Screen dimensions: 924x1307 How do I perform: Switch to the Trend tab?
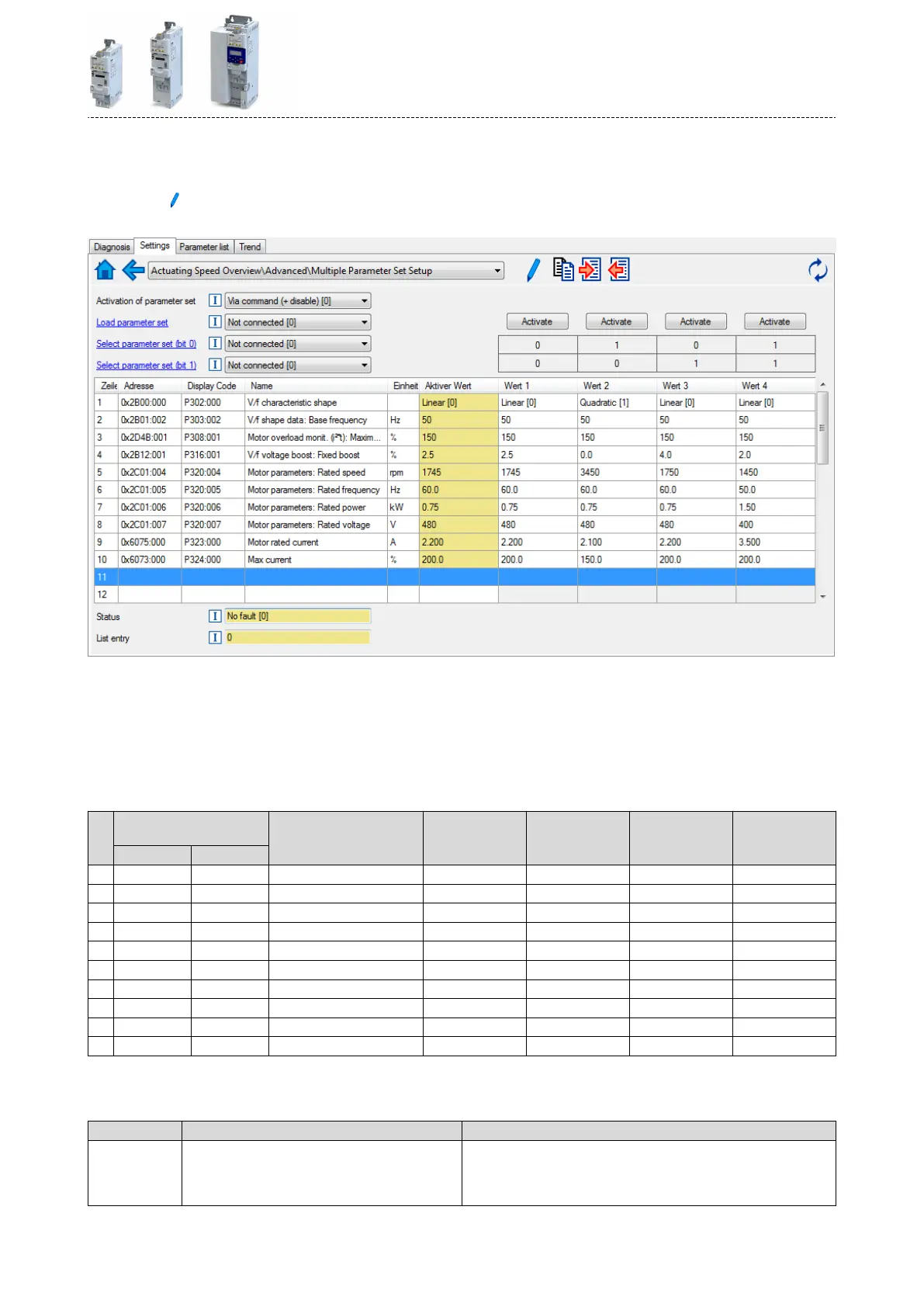[250, 247]
